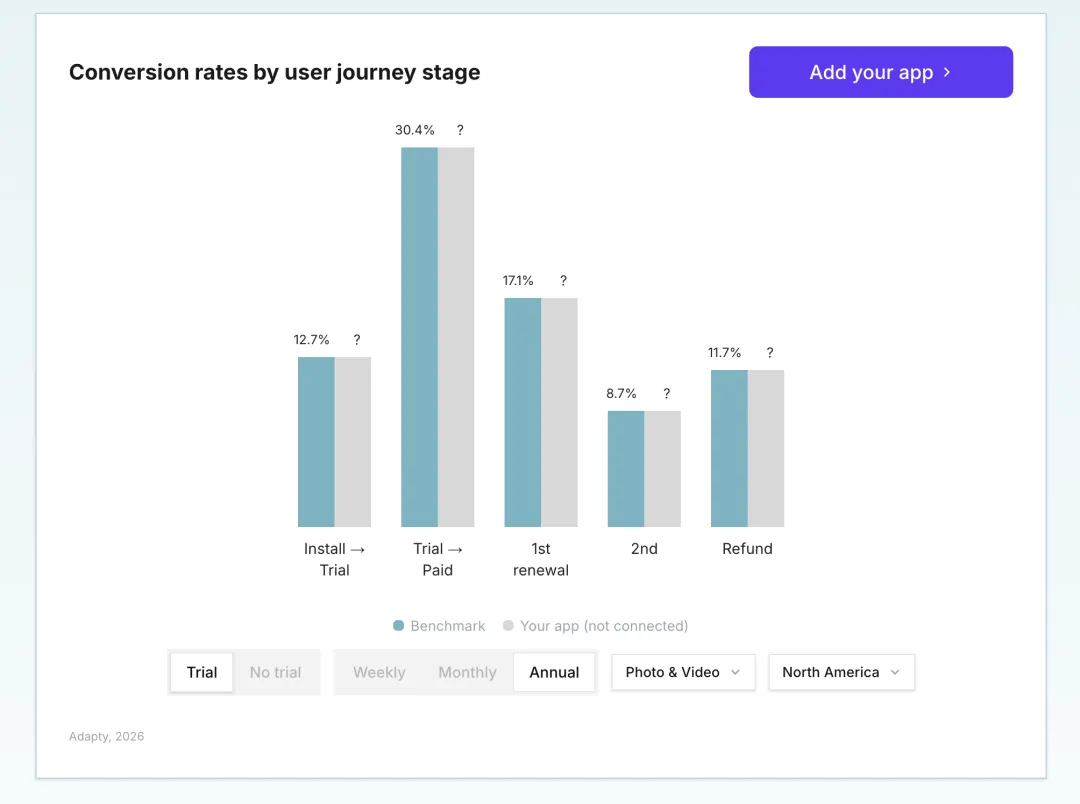Click the question mark above Trial → Paid

pos(460,130)
